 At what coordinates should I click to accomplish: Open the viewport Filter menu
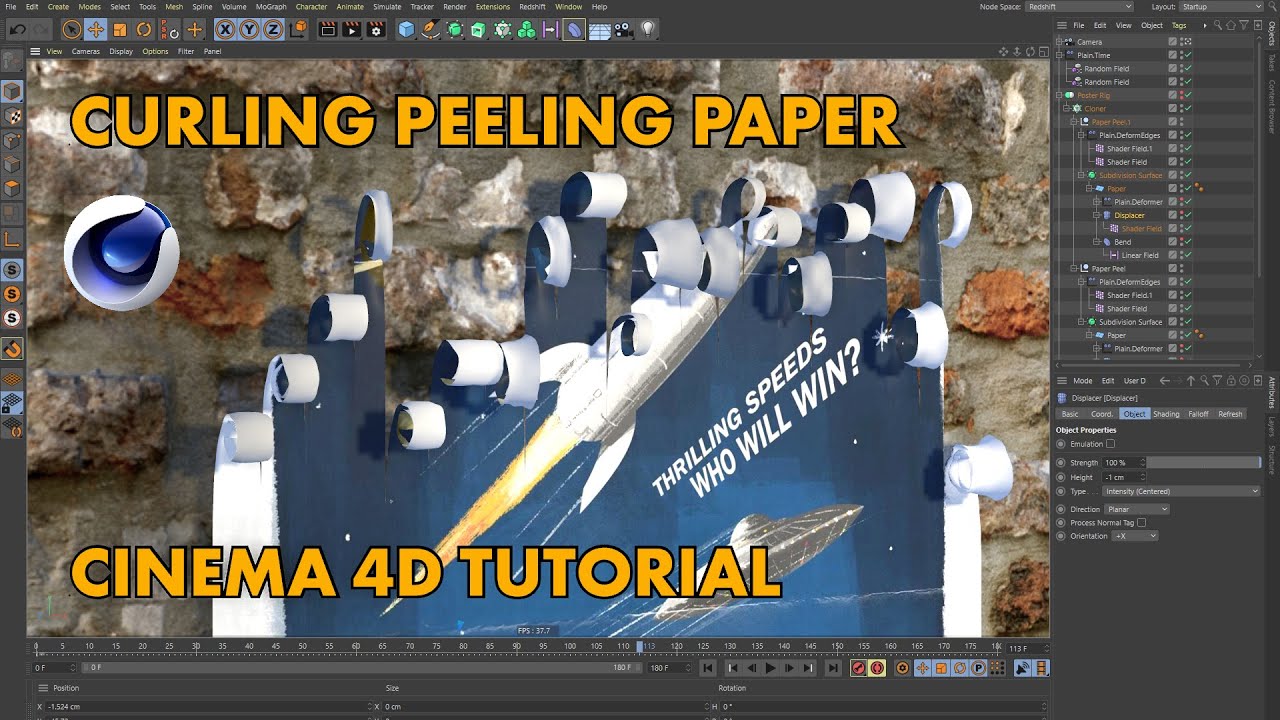point(186,51)
